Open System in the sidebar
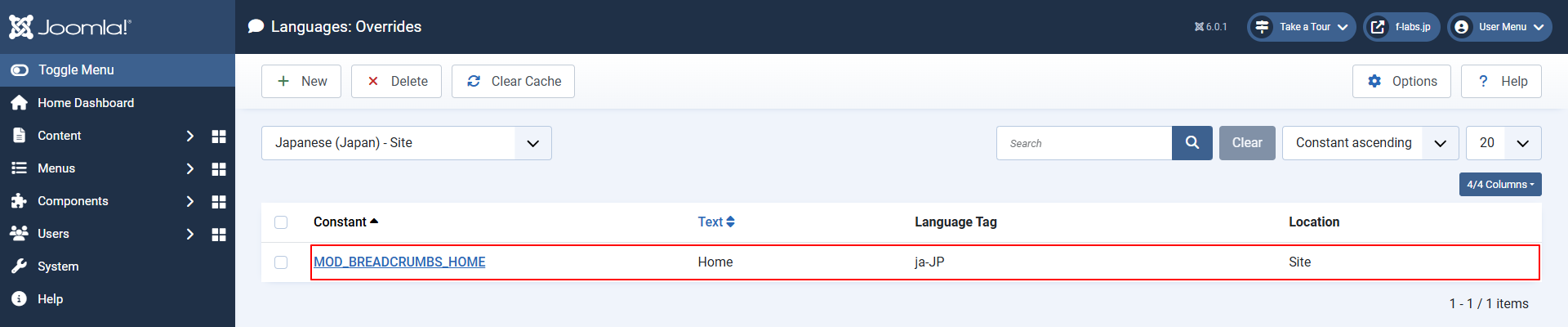The height and width of the screenshot is (327, 1568). point(58,267)
